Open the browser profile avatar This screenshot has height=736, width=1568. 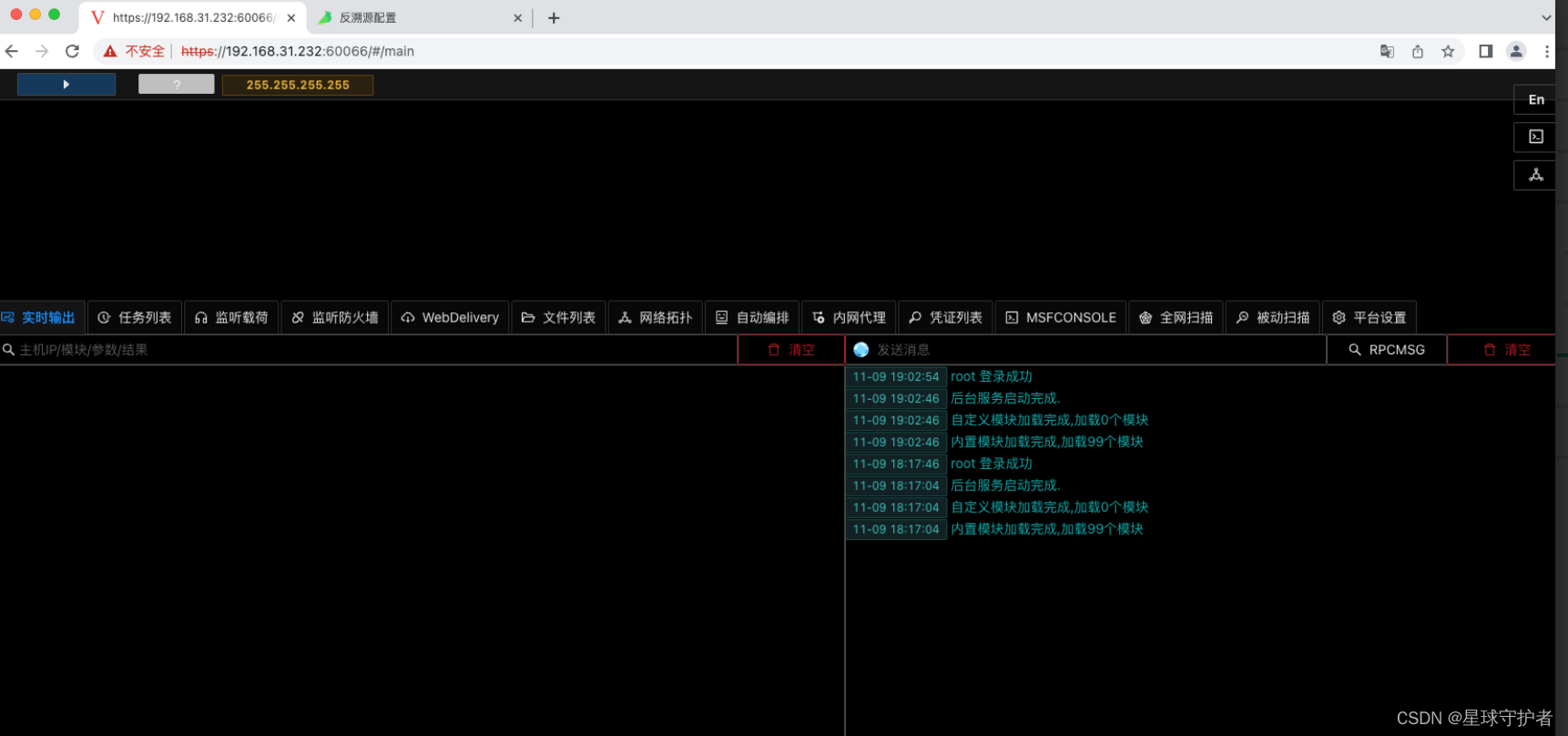click(1516, 51)
